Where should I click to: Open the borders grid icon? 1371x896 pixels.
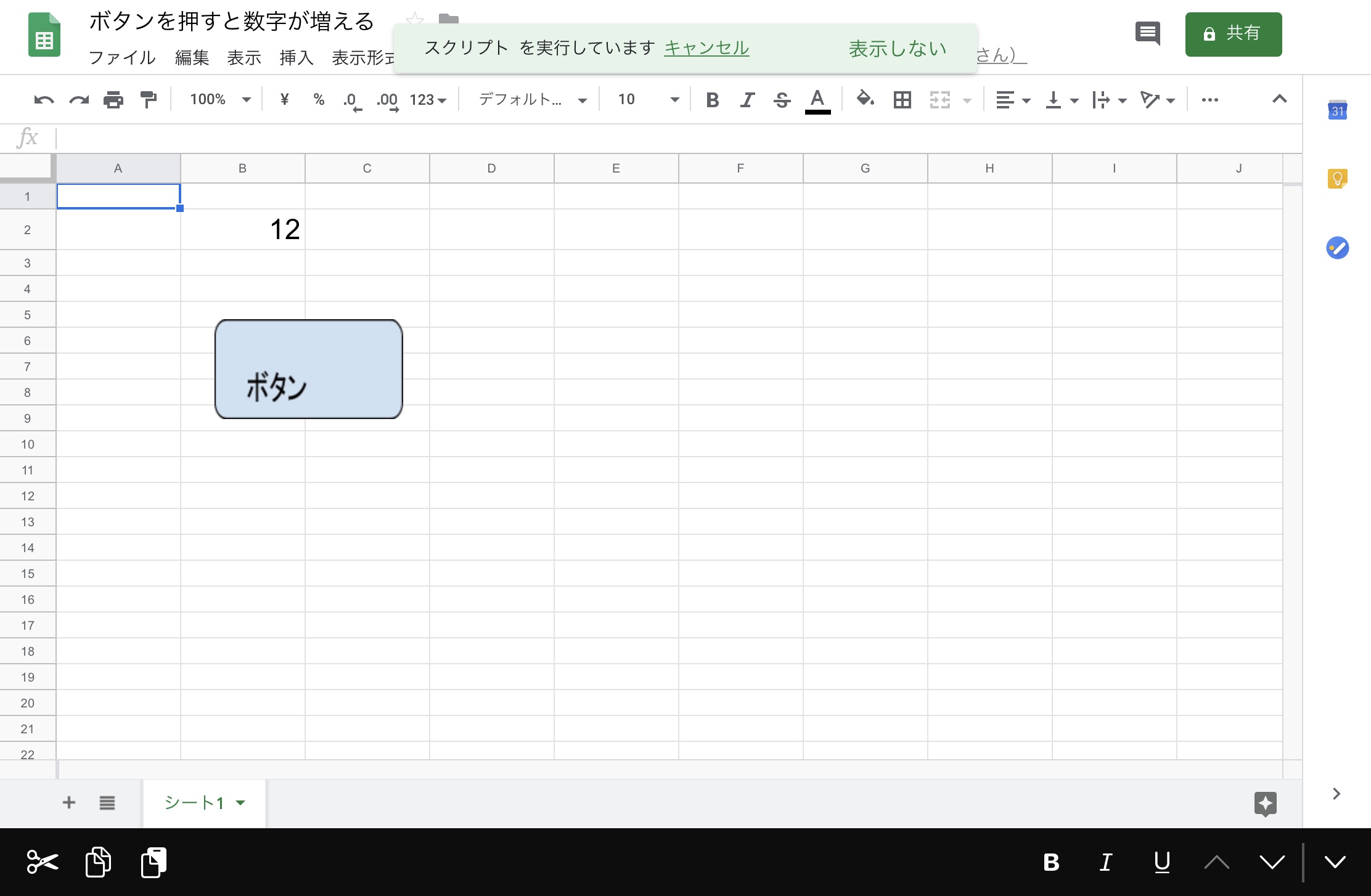pyautogui.click(x=902, y=100)
